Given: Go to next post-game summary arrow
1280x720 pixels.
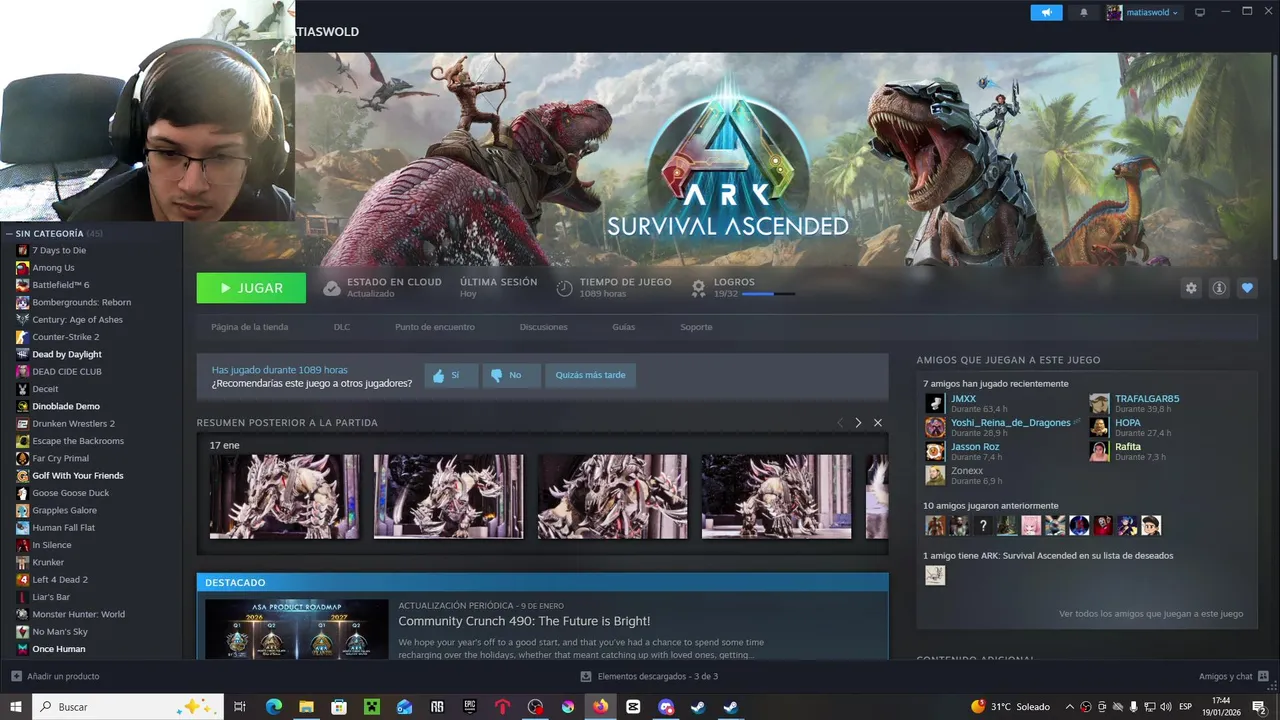Looking at the screenshot, I should pyautogui.click(x=858, y=423).
